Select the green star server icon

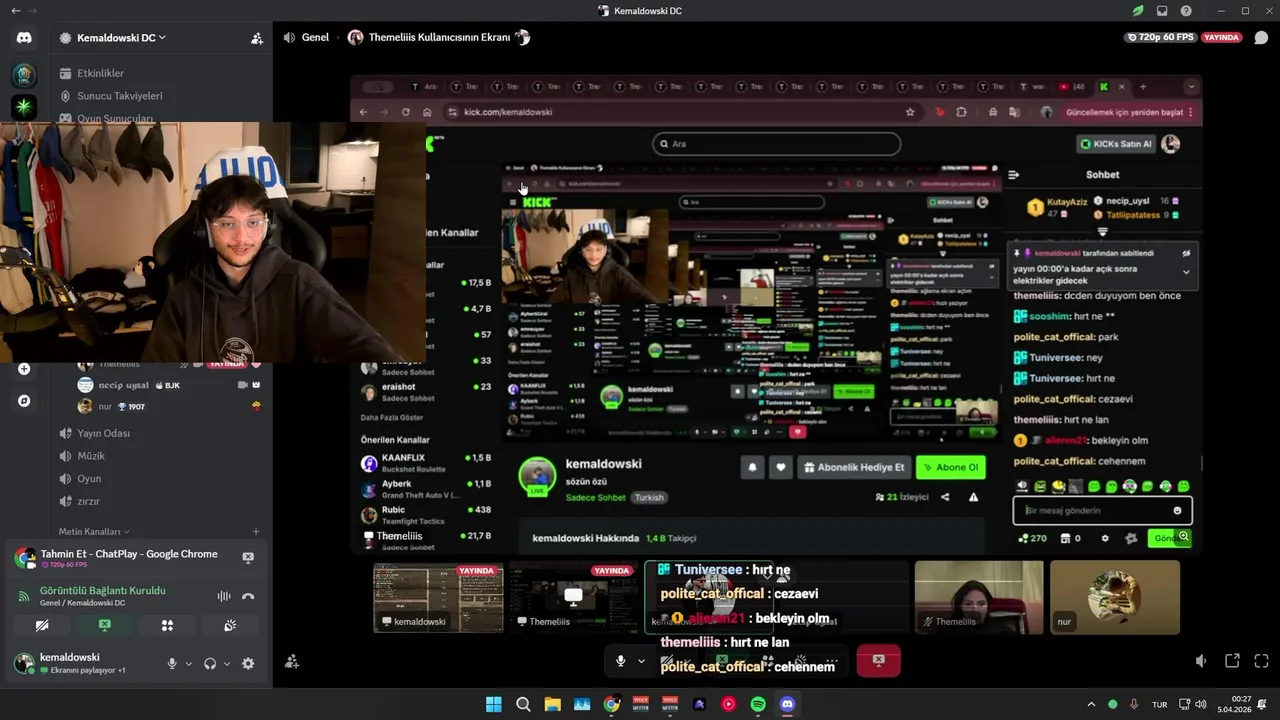(24, 106)
